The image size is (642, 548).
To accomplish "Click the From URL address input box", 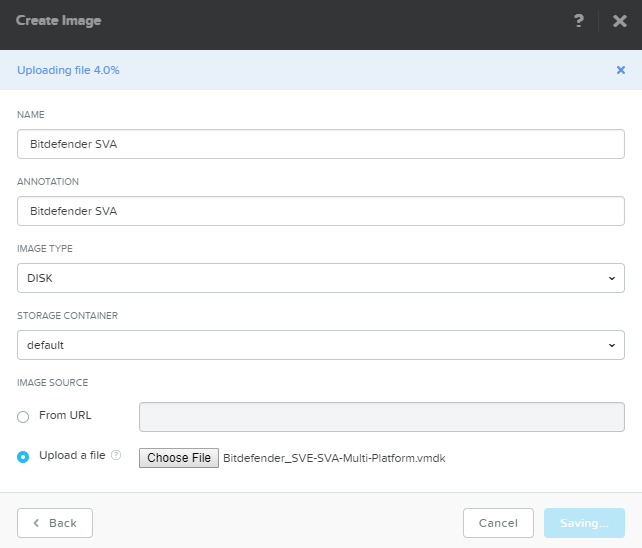I will click(x=381, y=416).
